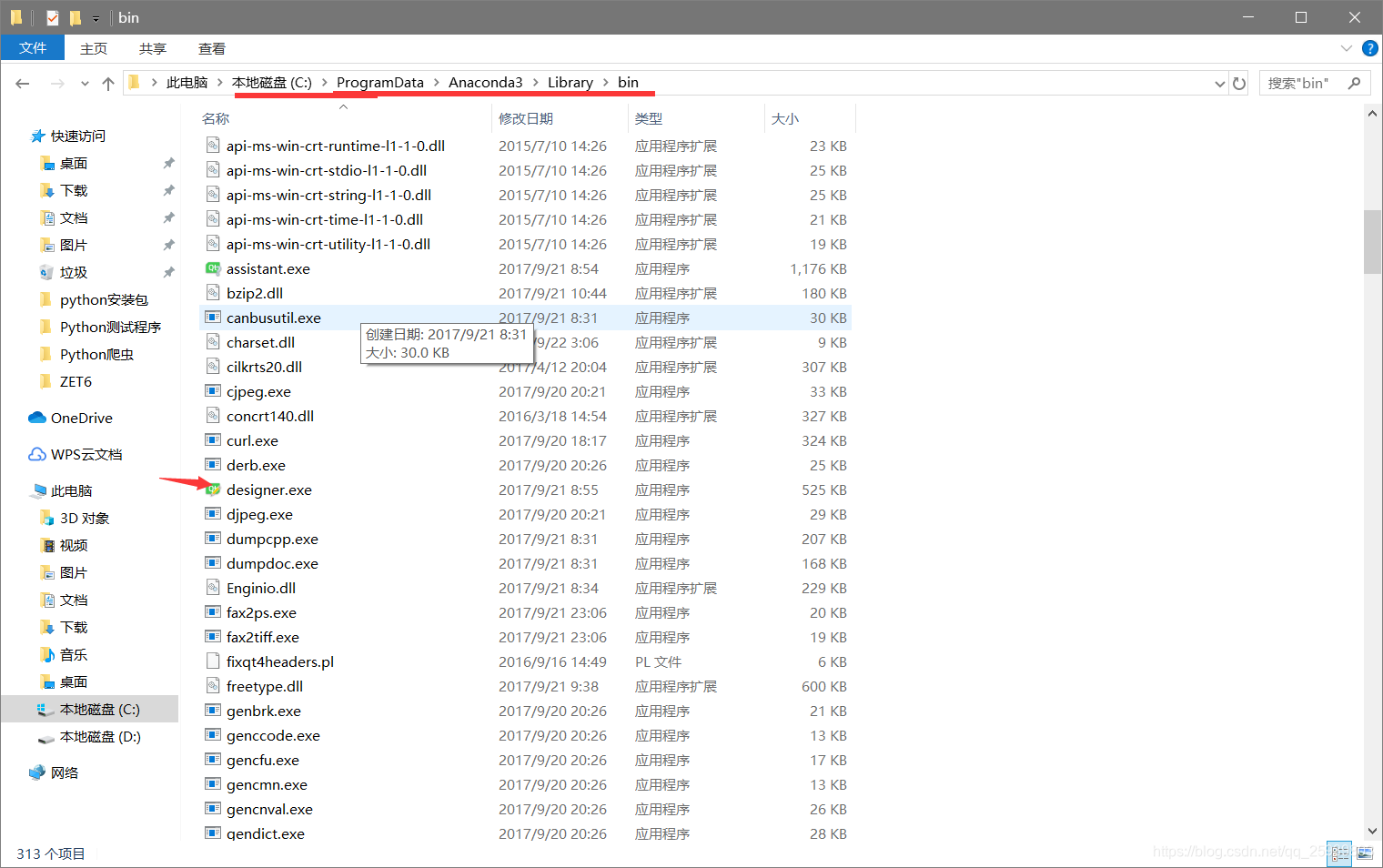Open the 音乐 folder in sidebar

(x=73, y=654)
